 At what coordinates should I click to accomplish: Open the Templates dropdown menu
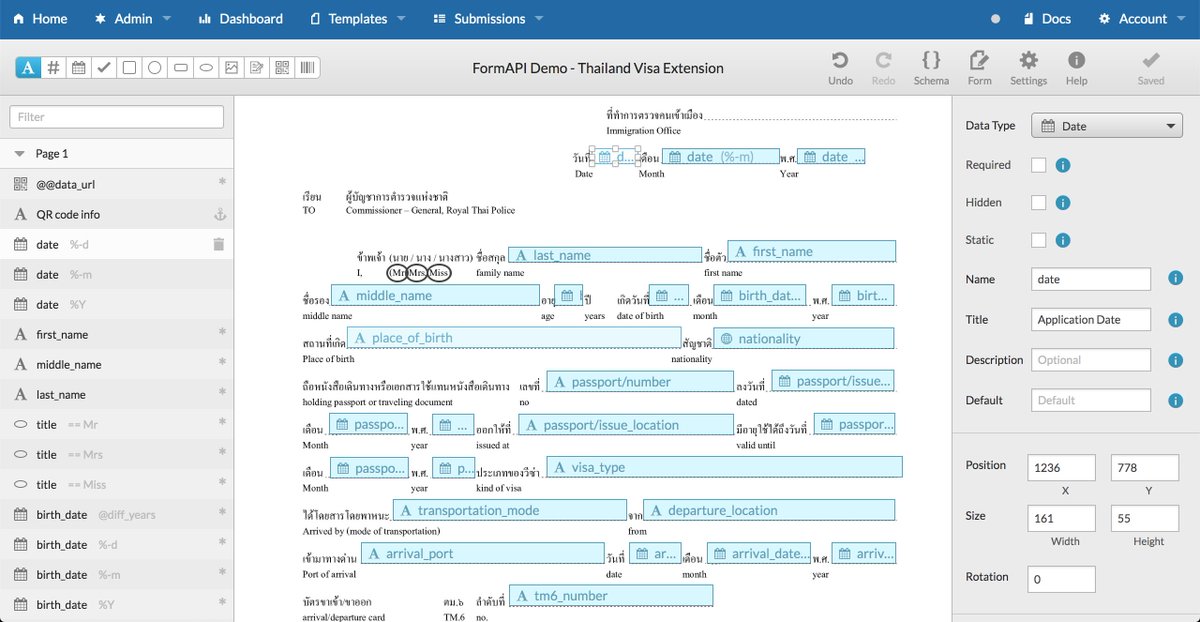358,19
